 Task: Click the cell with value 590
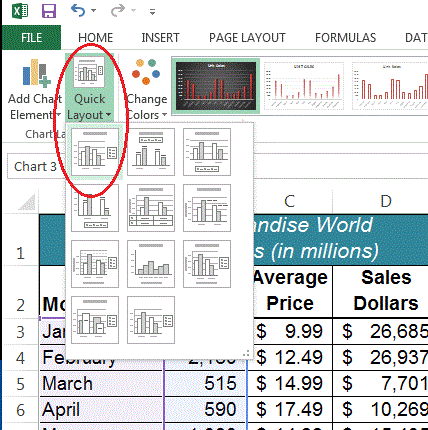click(205, 409)
